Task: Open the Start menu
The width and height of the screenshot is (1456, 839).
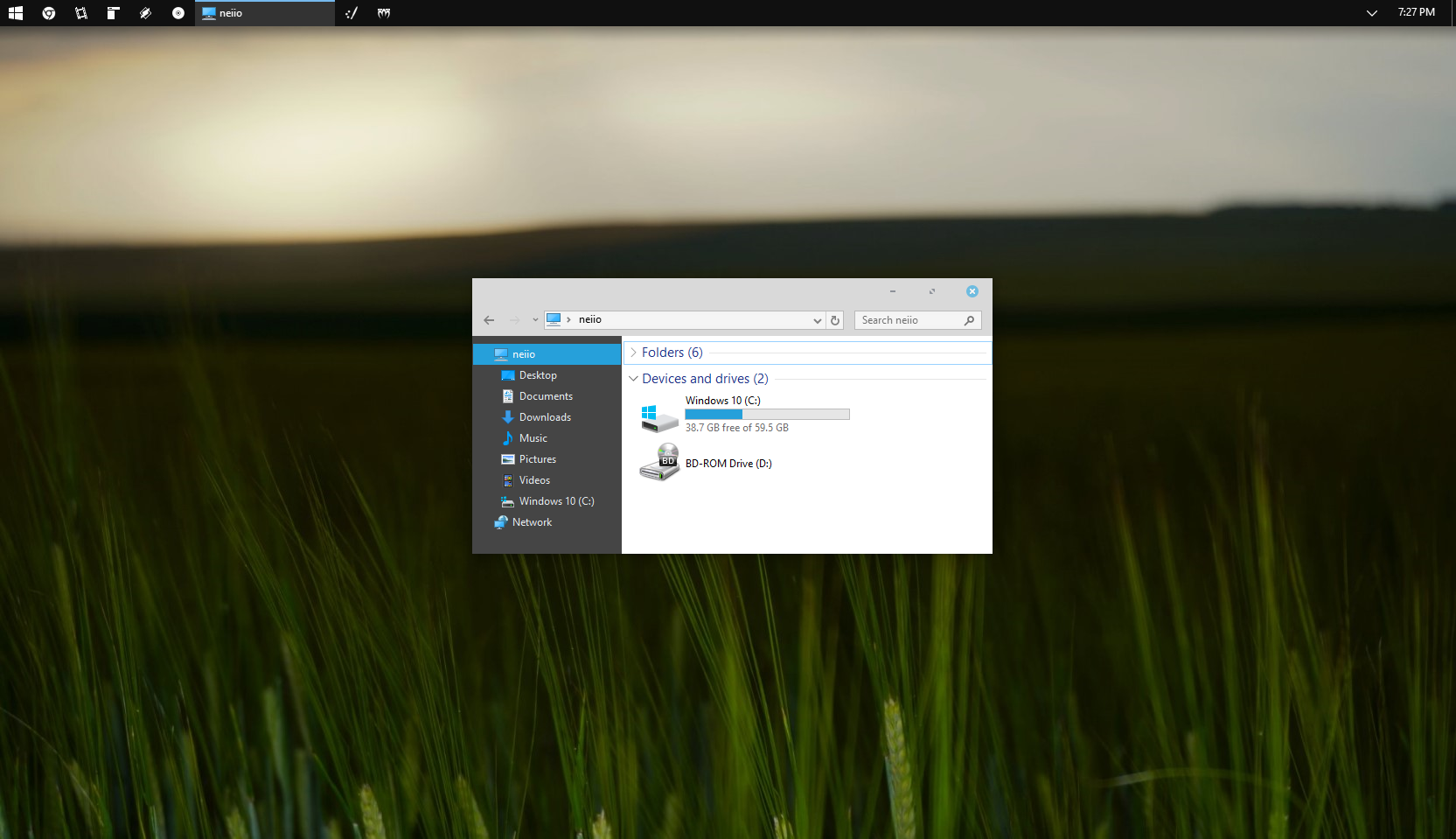Action: click(x=15, y=13)
